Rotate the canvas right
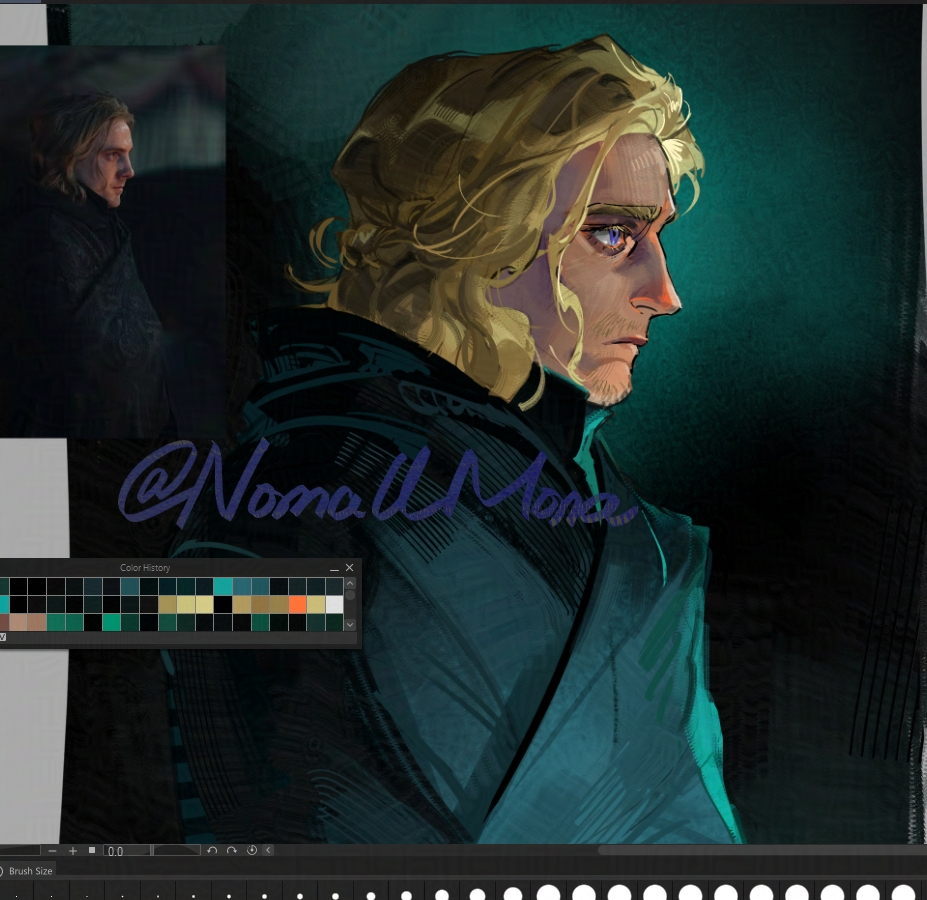927x900 pixels. [231, 851]
